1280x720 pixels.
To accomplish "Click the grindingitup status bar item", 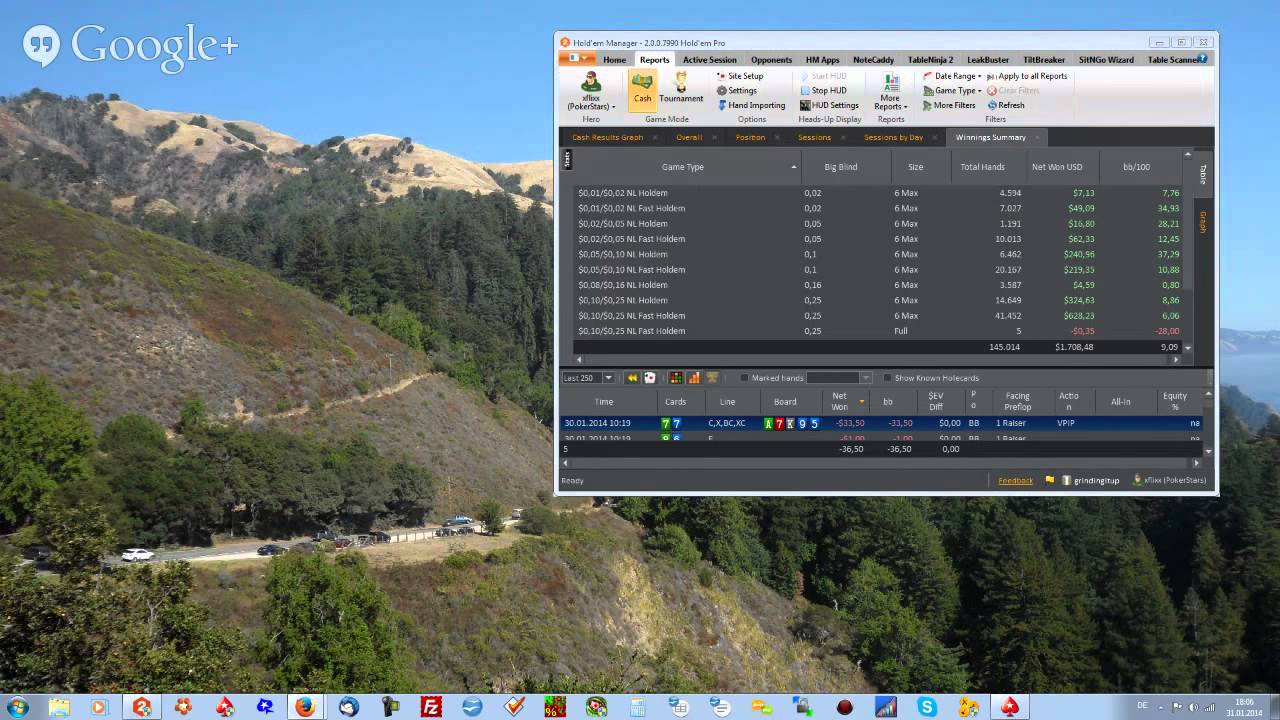I will pos(1089,481).
